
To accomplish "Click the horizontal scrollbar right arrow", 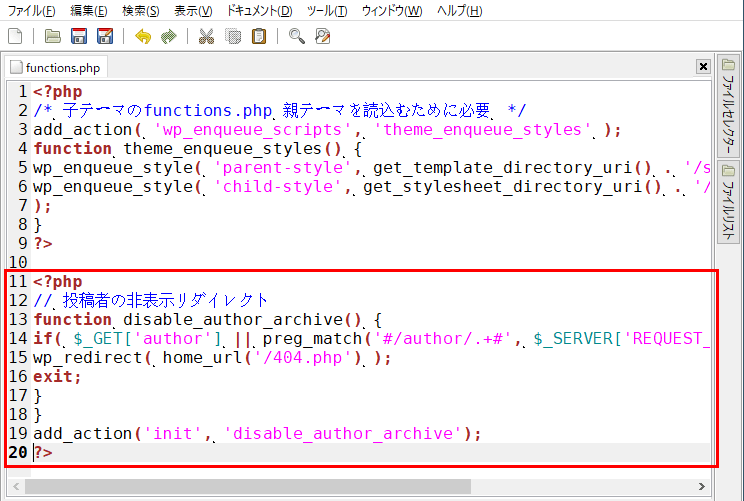I will coord(702,486).
